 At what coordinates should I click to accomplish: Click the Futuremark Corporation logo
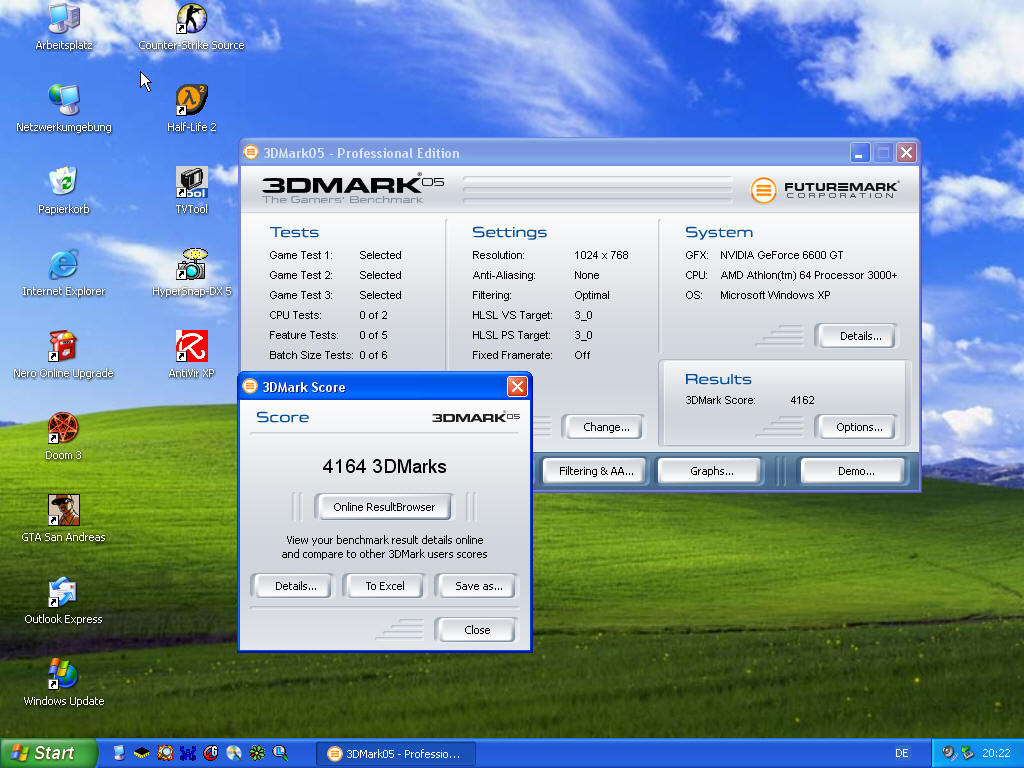coord(825,189)
